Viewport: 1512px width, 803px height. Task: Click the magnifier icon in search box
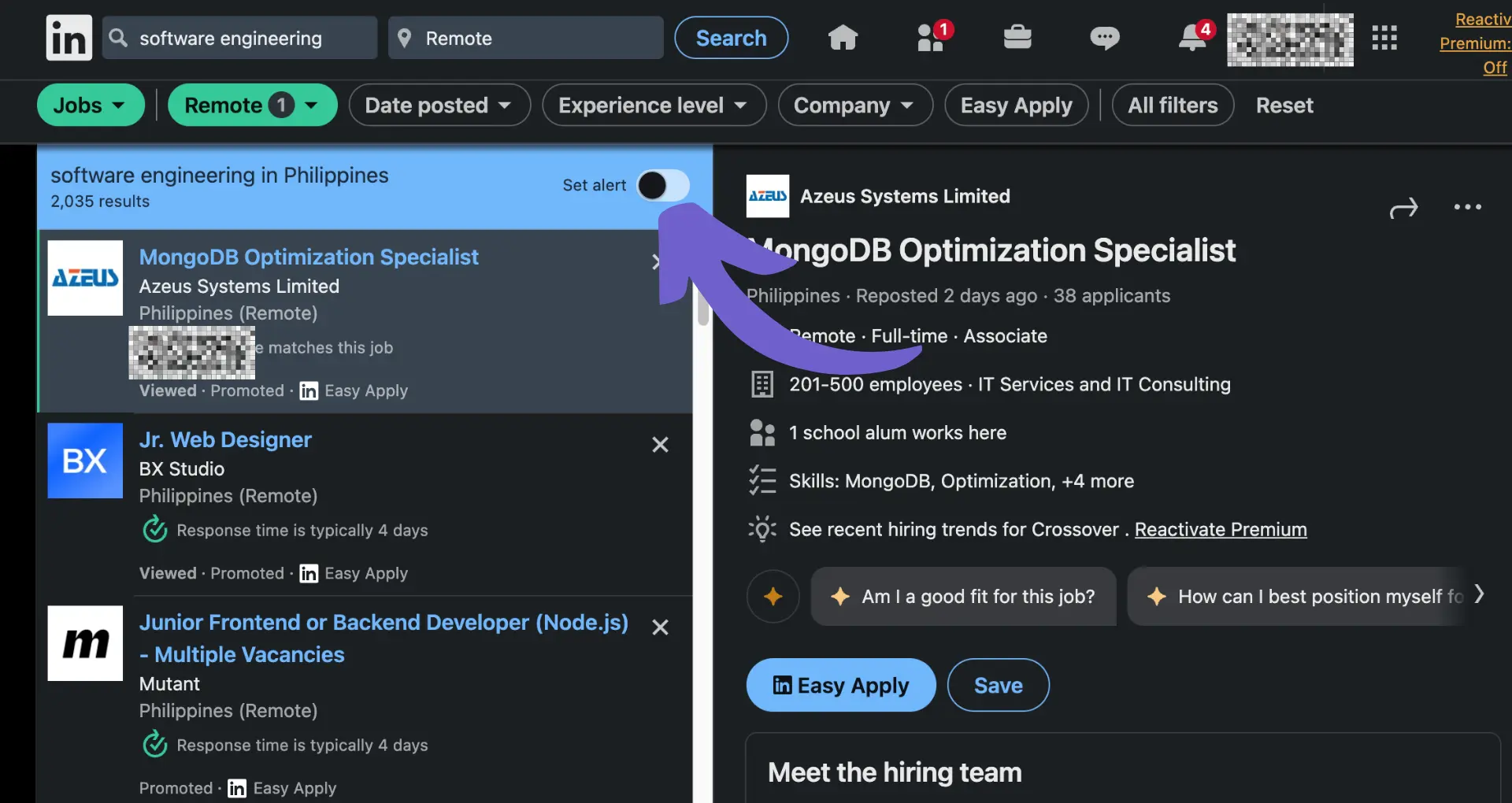118,38
